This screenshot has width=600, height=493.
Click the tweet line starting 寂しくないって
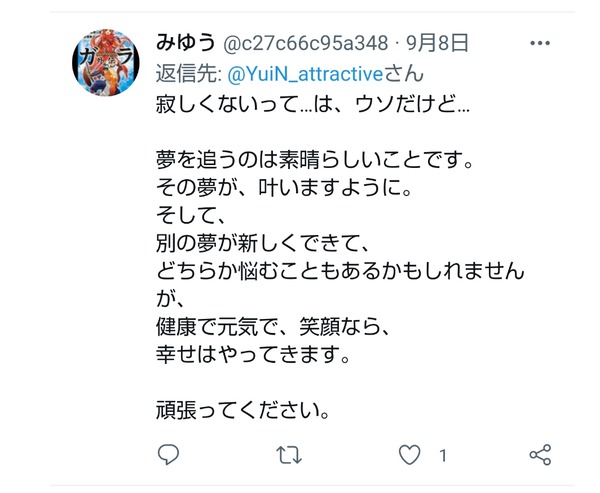pos(313,104)
